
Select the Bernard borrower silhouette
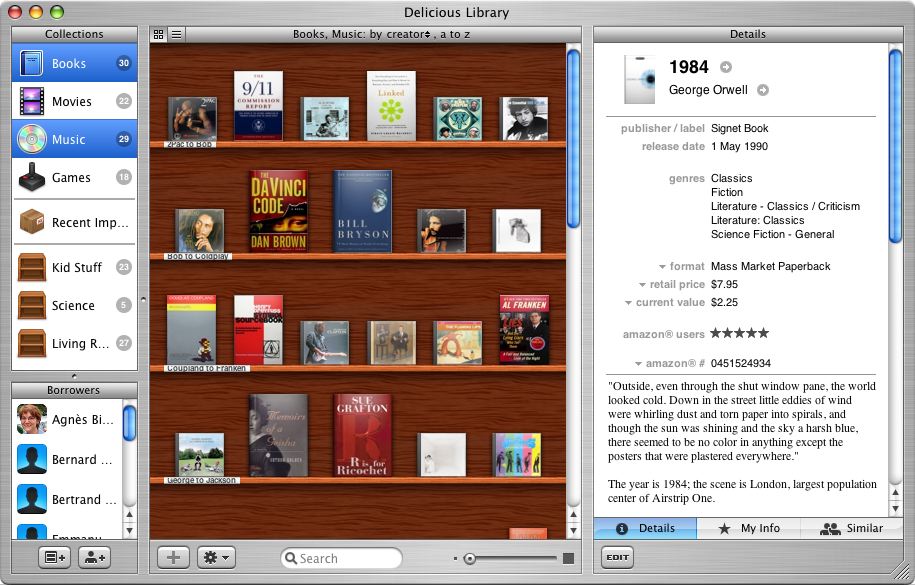32,459
